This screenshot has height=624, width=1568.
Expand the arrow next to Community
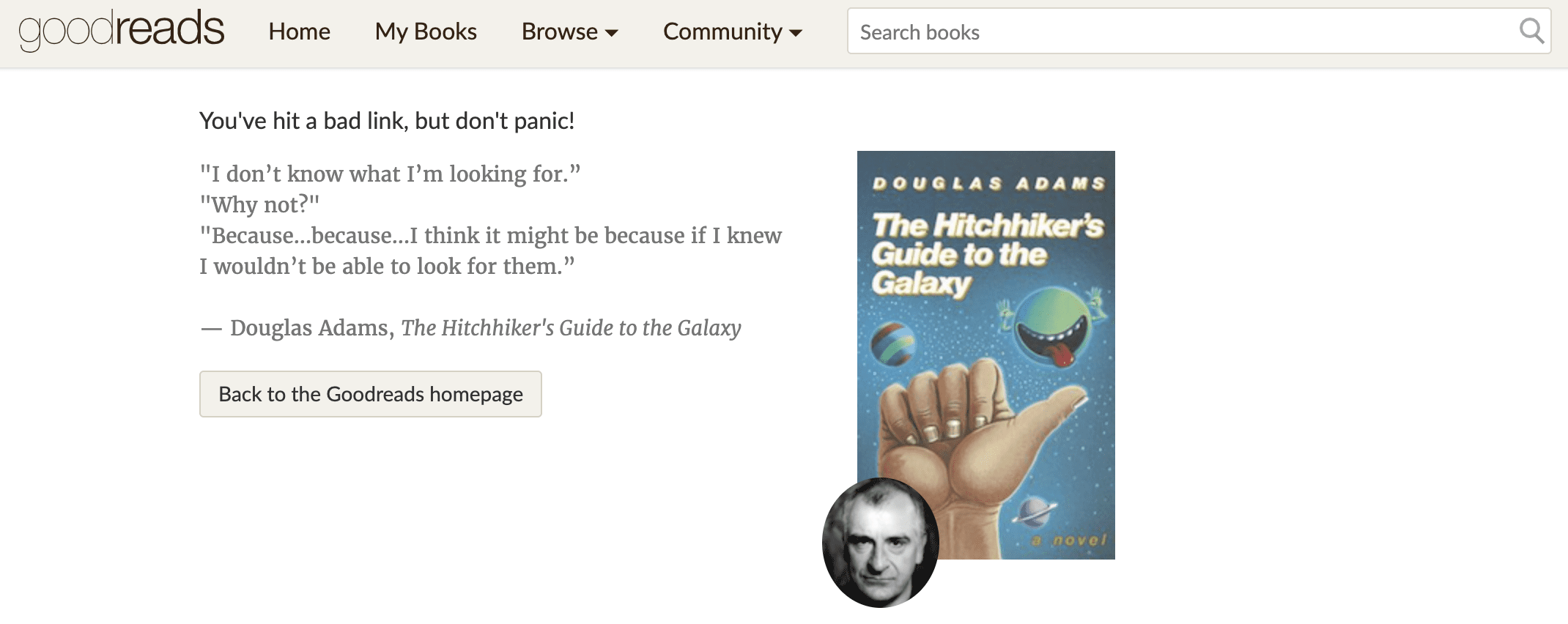(796, 33)
